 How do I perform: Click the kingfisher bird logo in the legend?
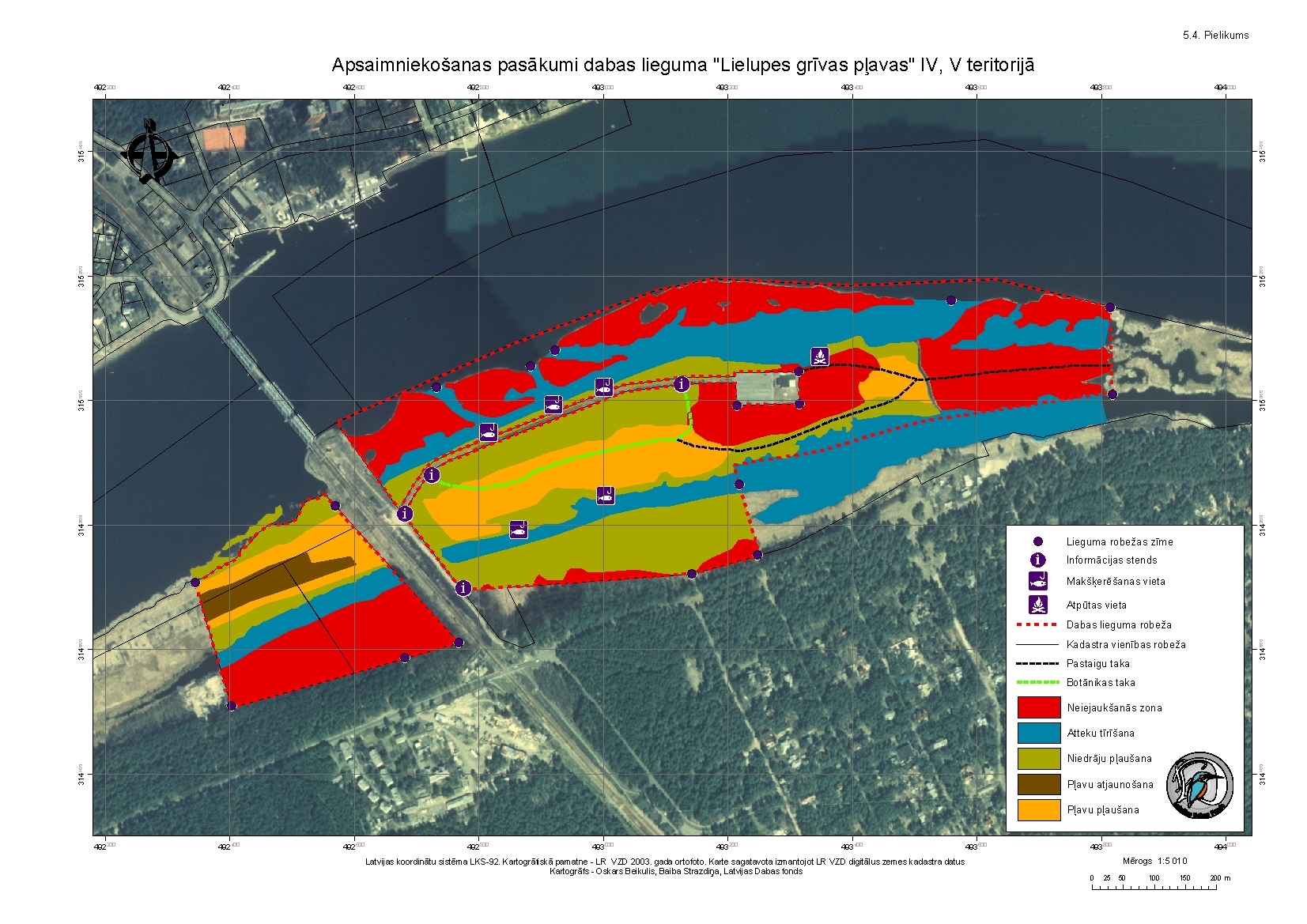click(x=1199, y=785)
